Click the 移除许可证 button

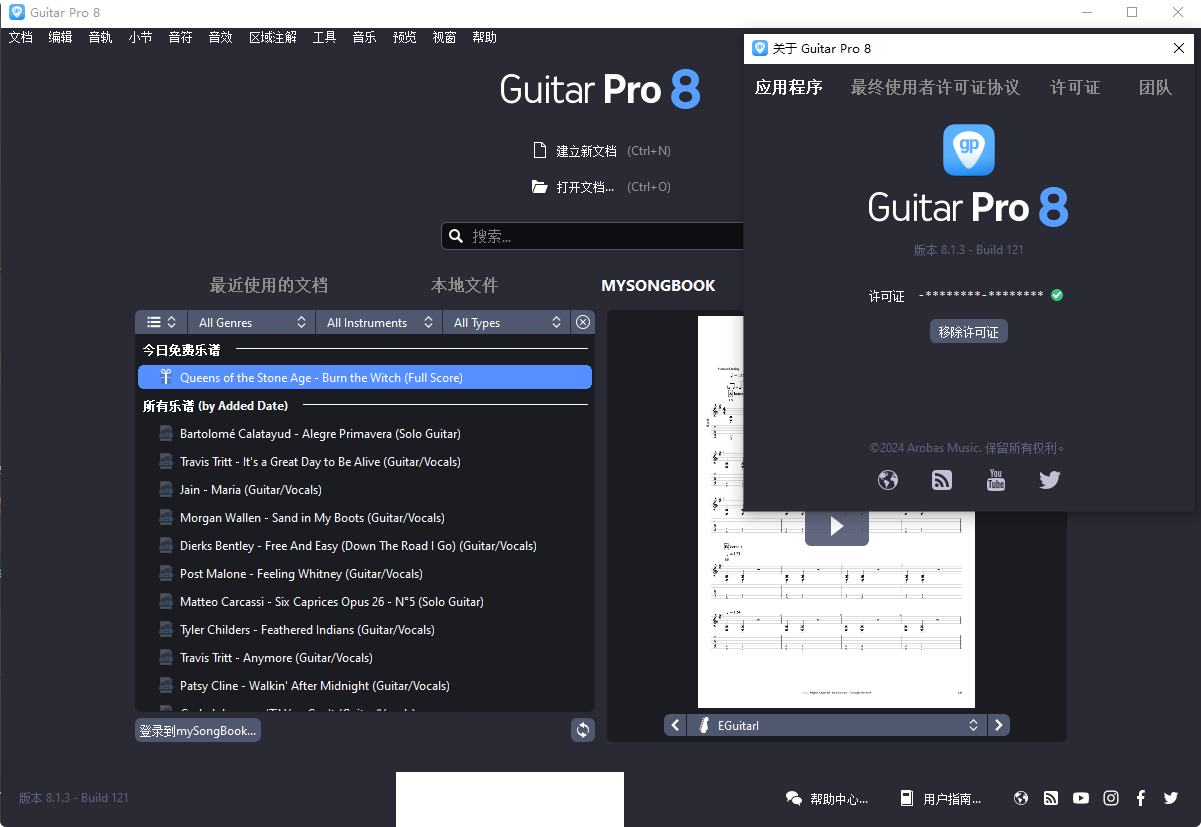pyautogui.click(x=969, y=332)
